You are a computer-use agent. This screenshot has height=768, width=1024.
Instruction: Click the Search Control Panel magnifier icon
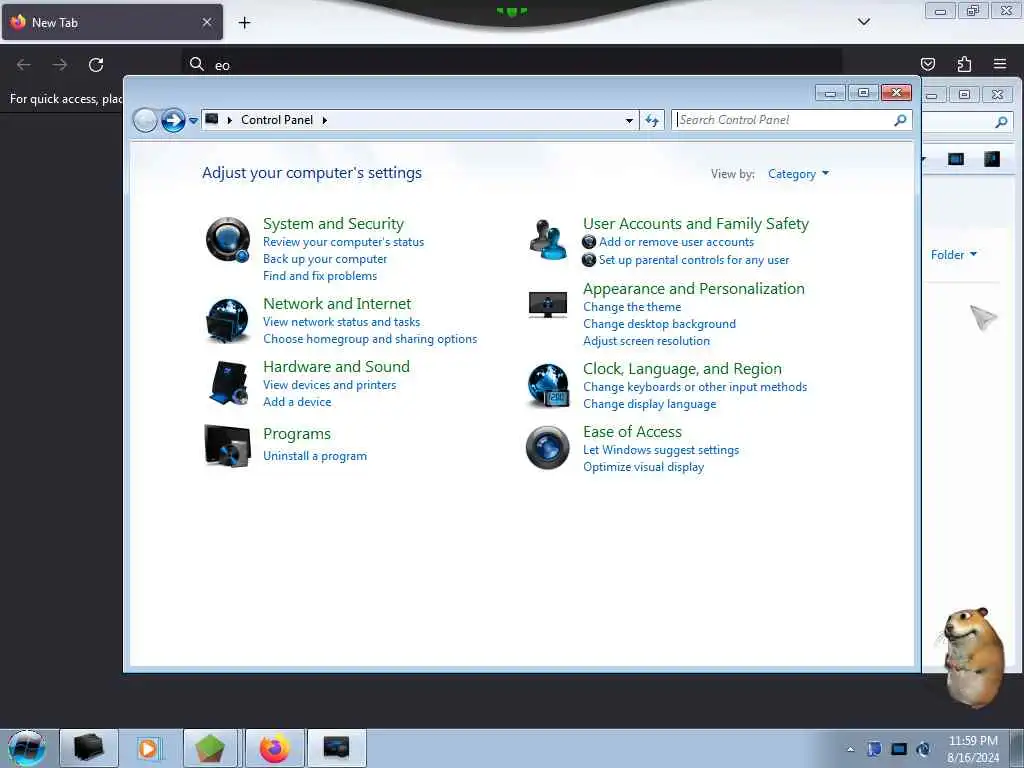pyautogui.click(x=900, y=120)
